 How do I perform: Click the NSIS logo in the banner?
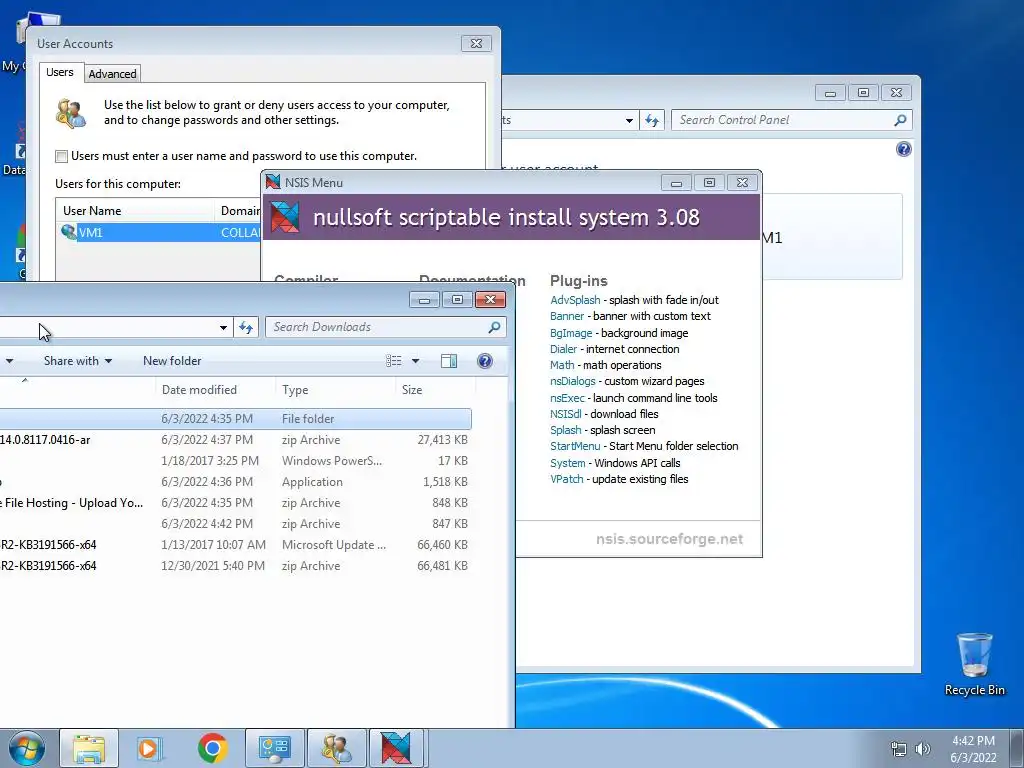pos(285,217)
